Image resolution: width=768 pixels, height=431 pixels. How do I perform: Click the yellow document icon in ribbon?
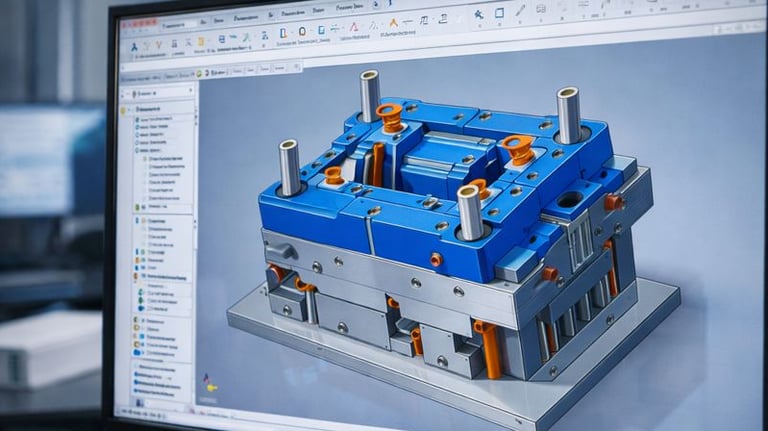tap(201, 42)
